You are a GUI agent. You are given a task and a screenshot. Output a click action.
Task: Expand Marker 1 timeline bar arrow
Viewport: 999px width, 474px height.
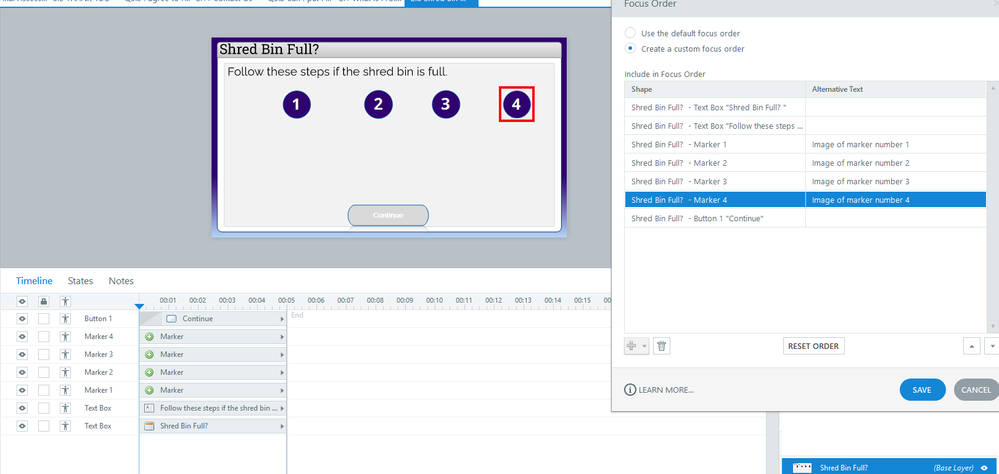282,390
